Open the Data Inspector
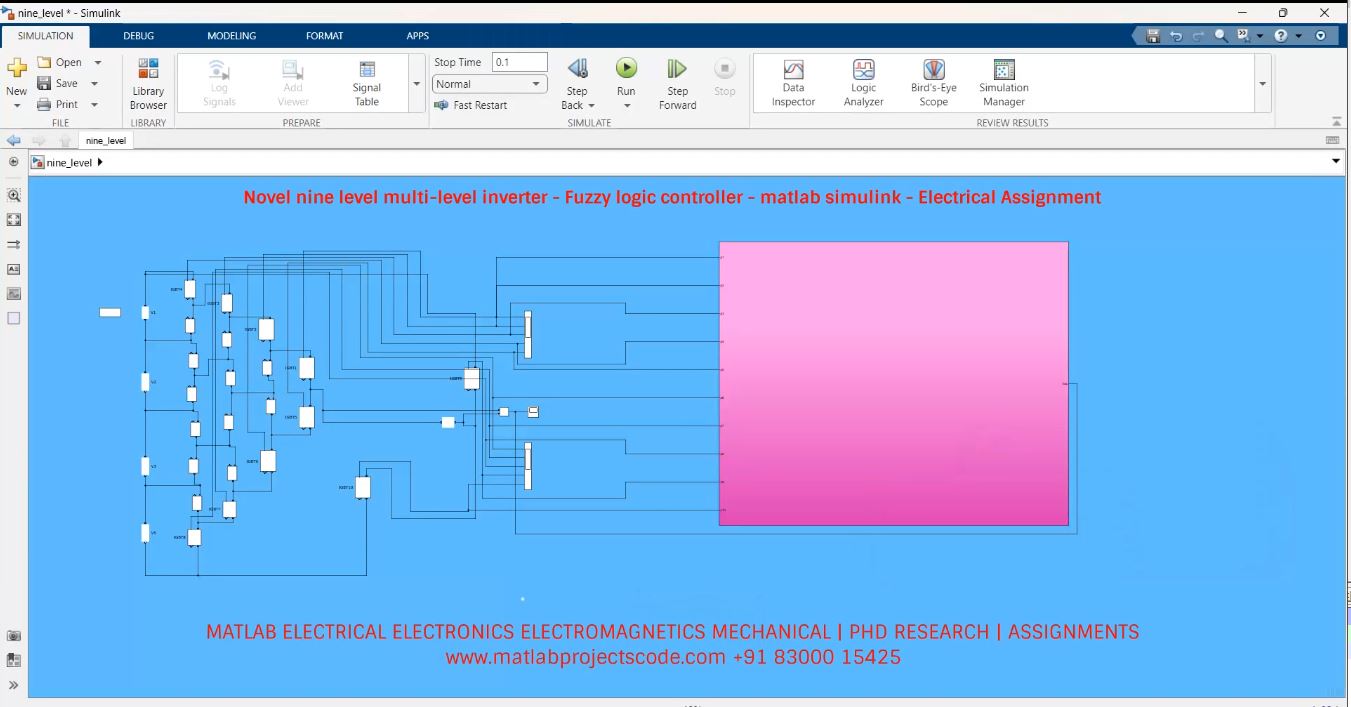The width and height of the screenshot is (1351, 707). 792,80
